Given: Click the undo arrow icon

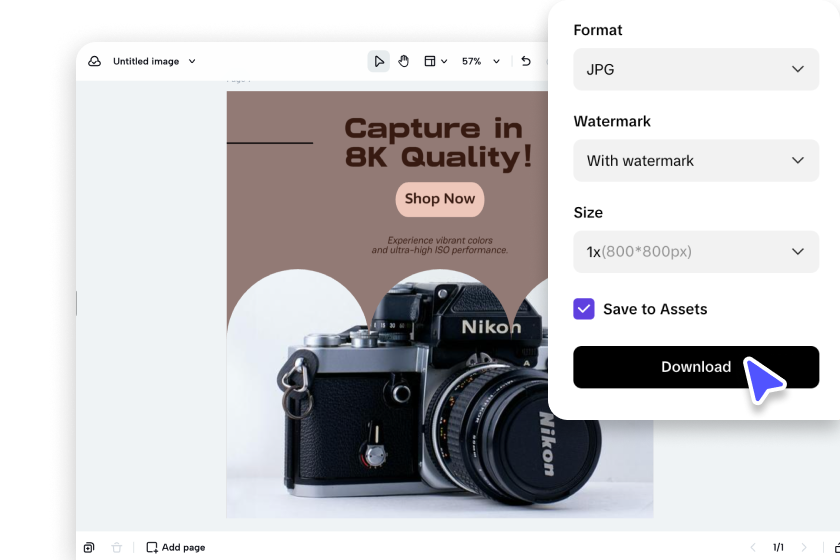Looking at the screenshot, I should click(x=526, y=61).
